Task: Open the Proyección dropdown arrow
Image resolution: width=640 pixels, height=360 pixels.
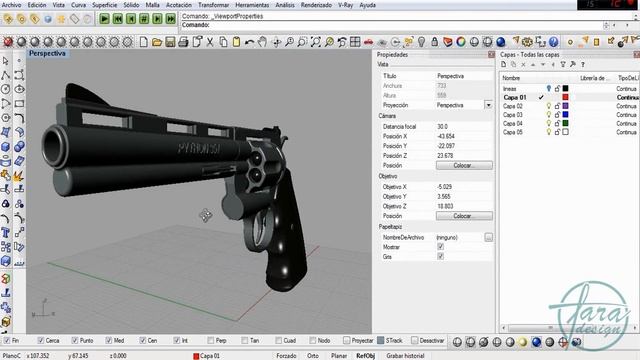Action: coord(488,105)
